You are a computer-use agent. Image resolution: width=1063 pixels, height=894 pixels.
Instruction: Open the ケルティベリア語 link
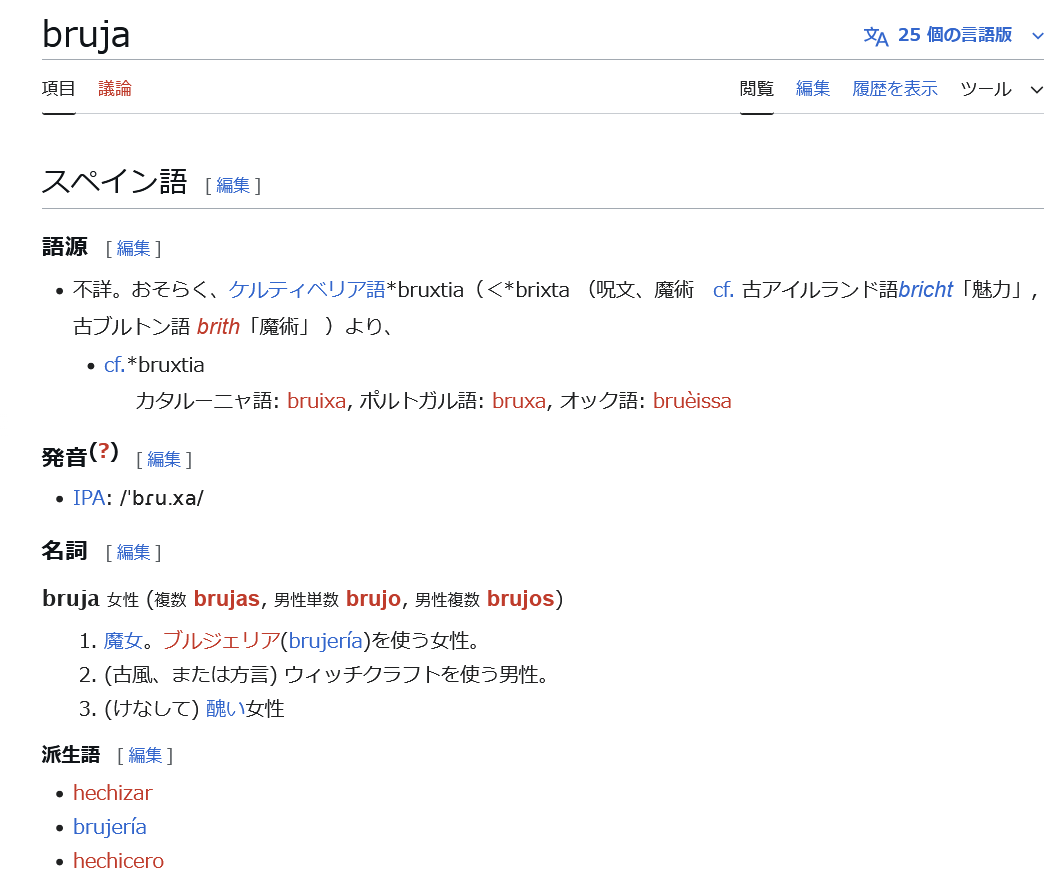point(307,290)
